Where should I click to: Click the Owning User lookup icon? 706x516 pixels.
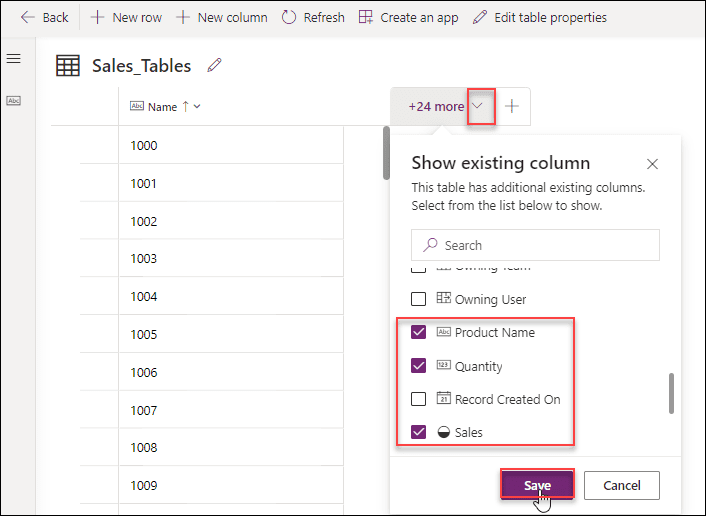point(444,298)
